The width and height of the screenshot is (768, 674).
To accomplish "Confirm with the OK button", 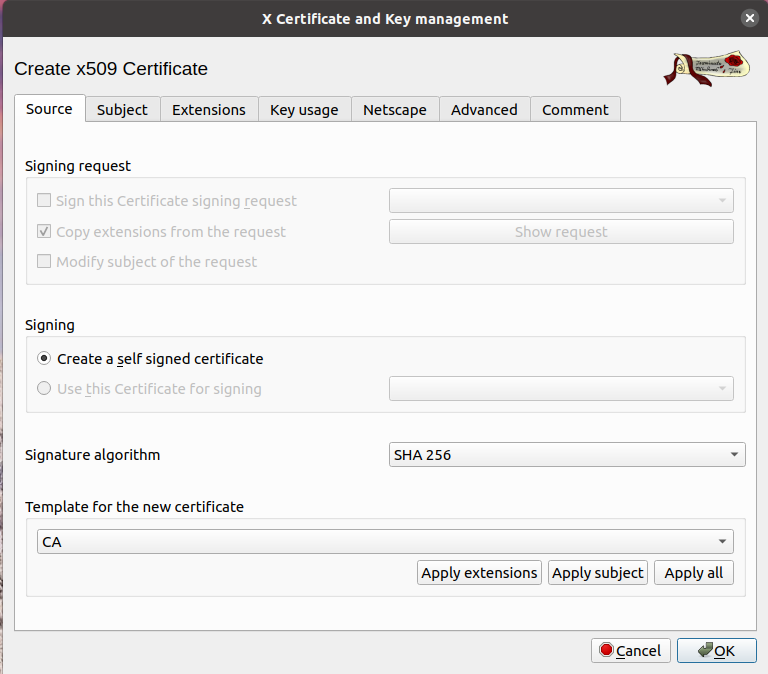I will click(716, 651).
